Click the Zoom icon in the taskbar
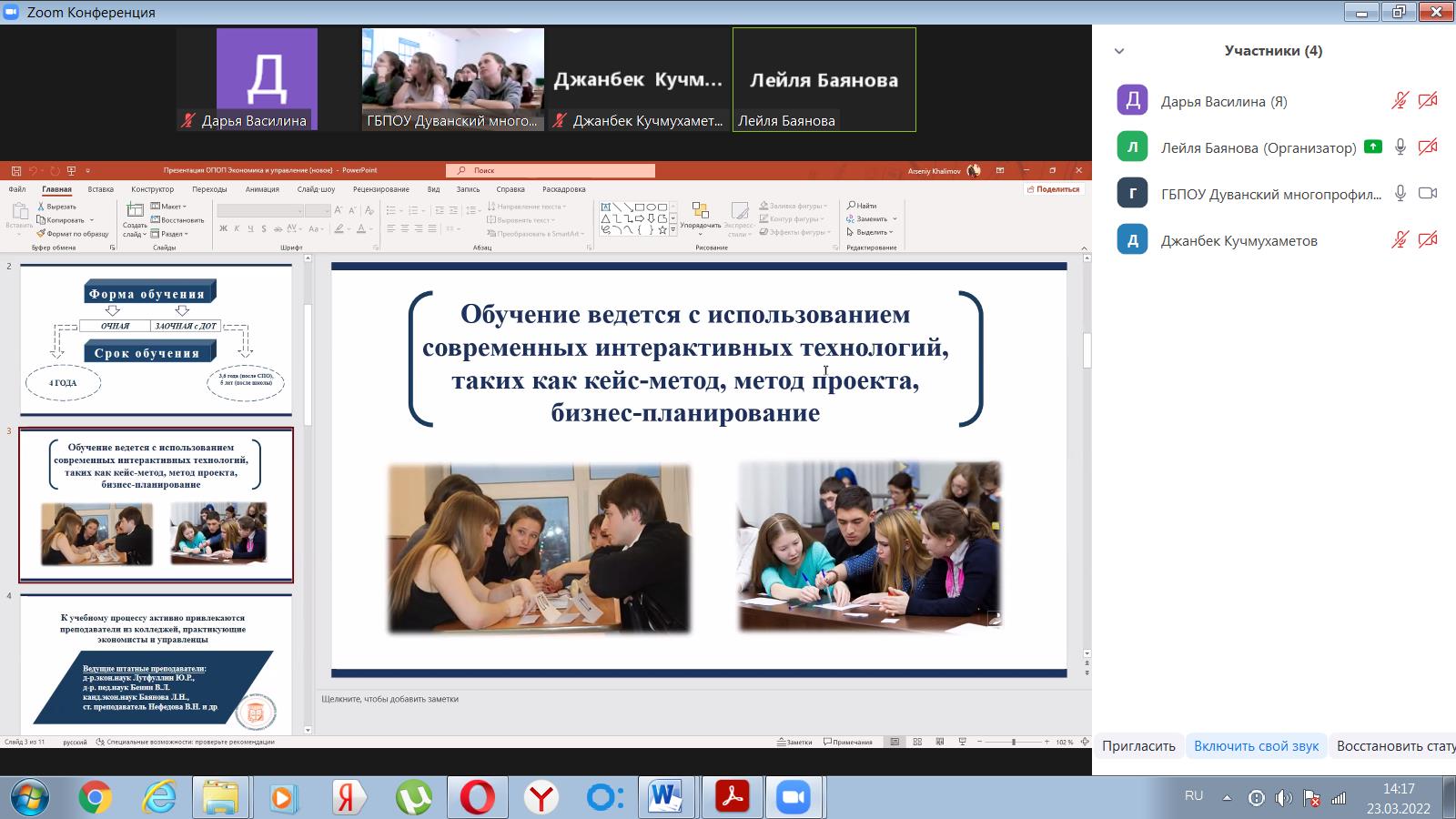The width and height of the screenshot is (1456, 819). [794, 798]
